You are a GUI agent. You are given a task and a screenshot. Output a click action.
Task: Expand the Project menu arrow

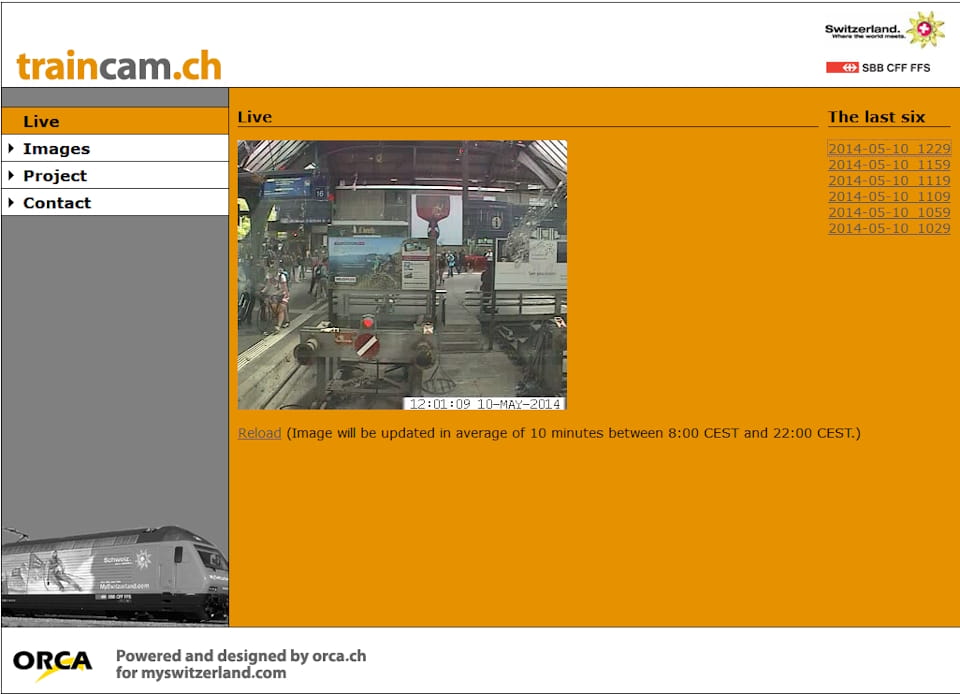pyautogui.click(x=11, y=176)
